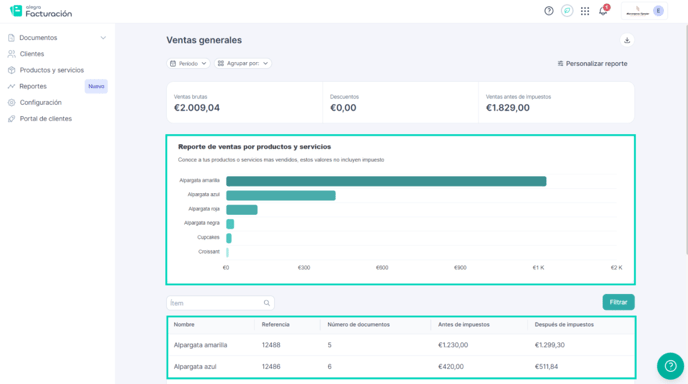Image resolution: width=688 pixels, height=384 pixels.
Task: Click the search magnifier in Ítem field
Action: point(267,303)
